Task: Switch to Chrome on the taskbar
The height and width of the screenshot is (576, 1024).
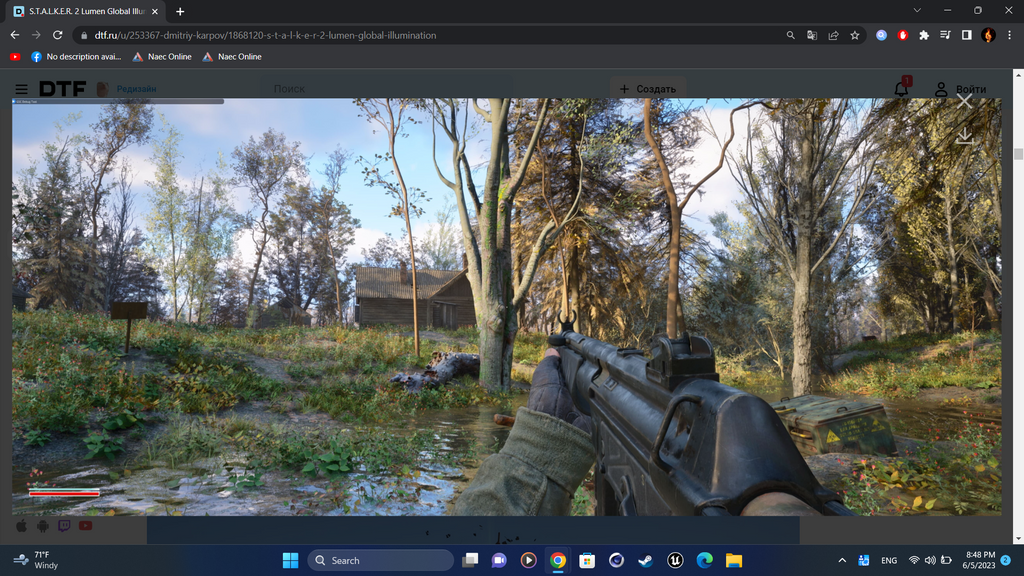Action: point(558,560)
